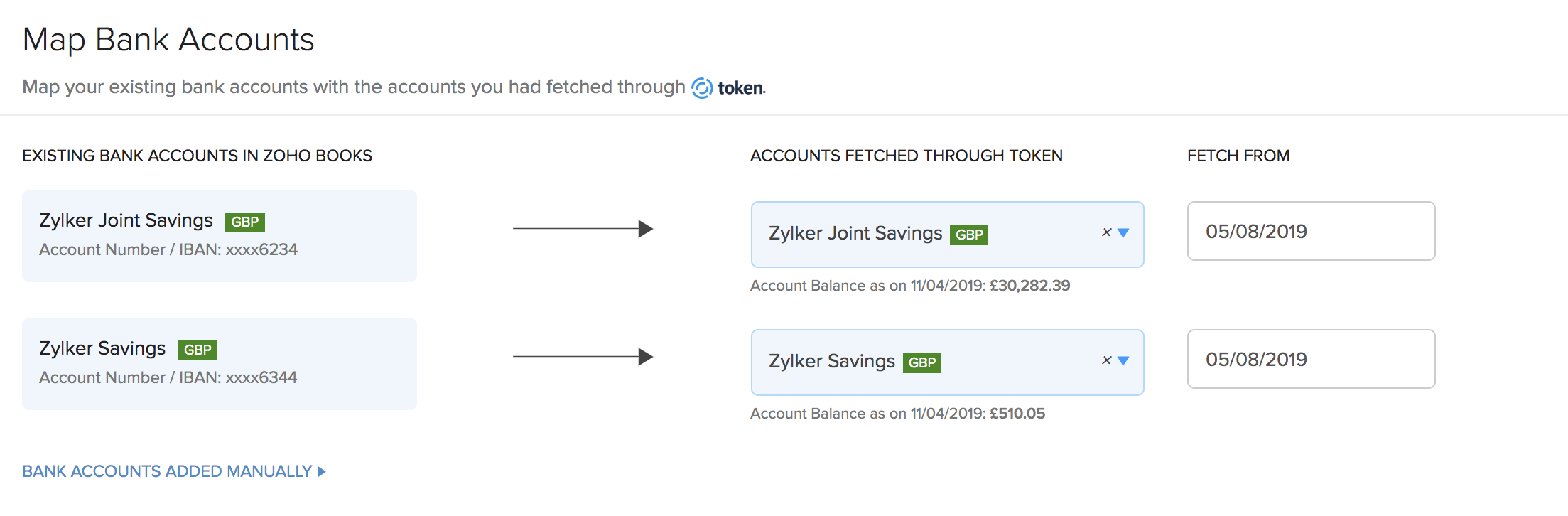Open the Zylker Joint Savings dropdown arrow

[x=1123, y=232]
